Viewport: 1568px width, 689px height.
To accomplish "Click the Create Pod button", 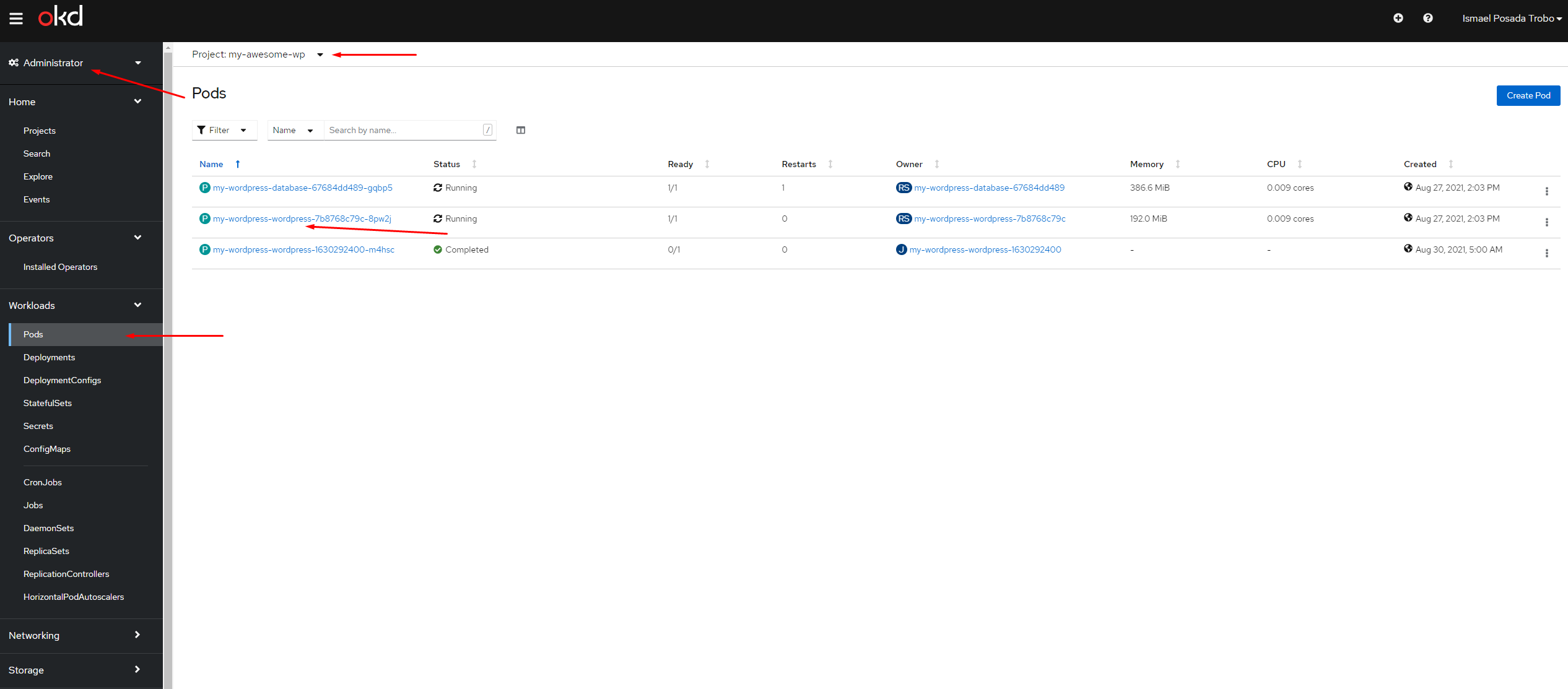I will [1528, 95].
